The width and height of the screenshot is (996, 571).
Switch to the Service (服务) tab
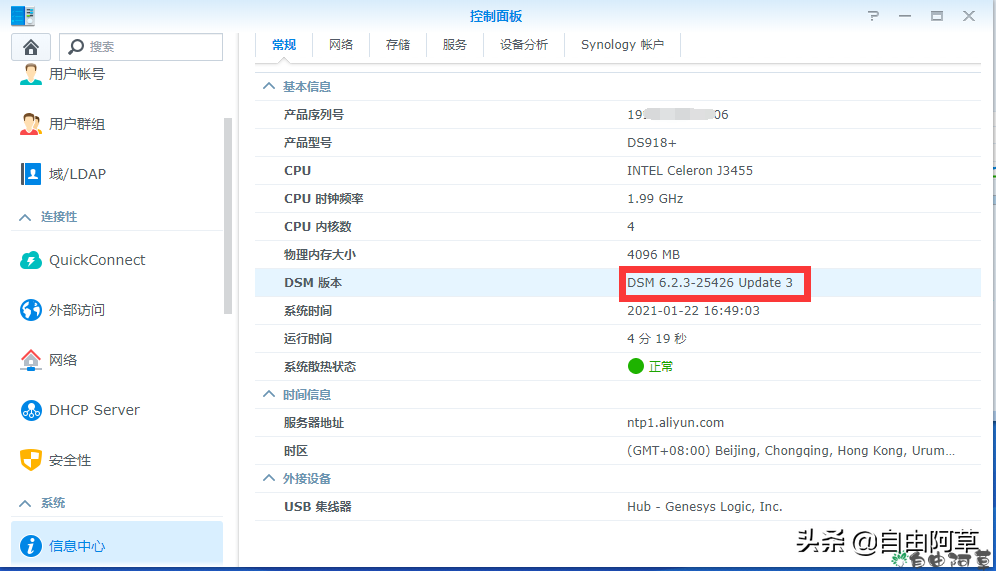click(x=455, y=45)
